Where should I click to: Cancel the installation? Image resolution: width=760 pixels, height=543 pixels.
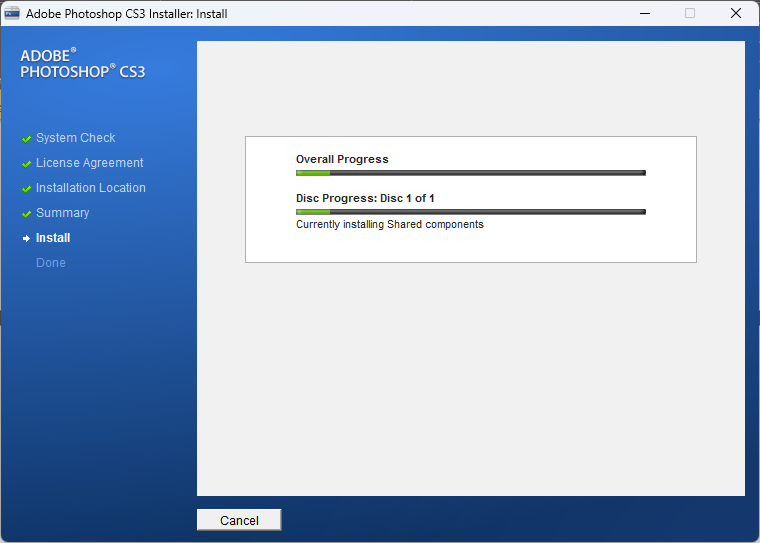pyautogui.click(x=239, y=520)
